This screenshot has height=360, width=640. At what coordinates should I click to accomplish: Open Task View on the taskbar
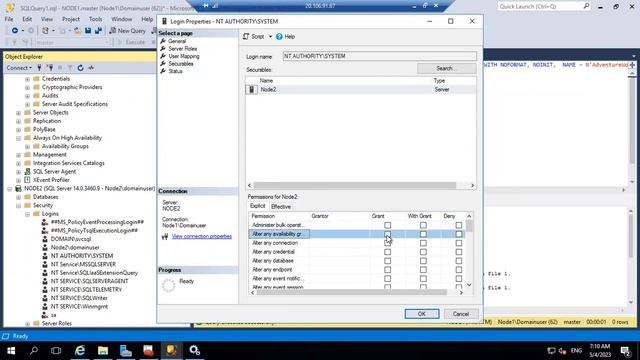click(56, 351)
